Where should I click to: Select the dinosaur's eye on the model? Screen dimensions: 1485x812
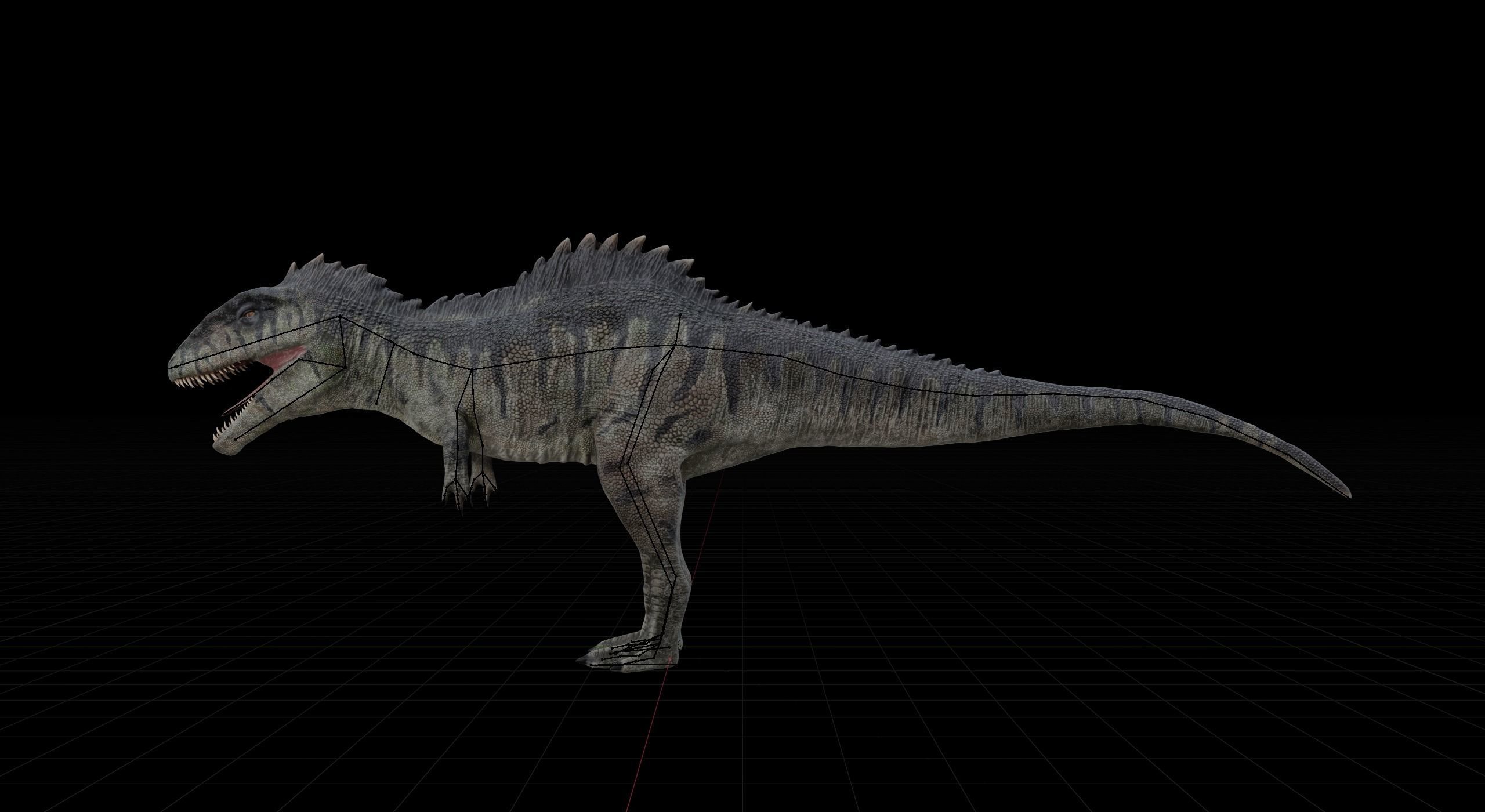(x=250, y=314)
